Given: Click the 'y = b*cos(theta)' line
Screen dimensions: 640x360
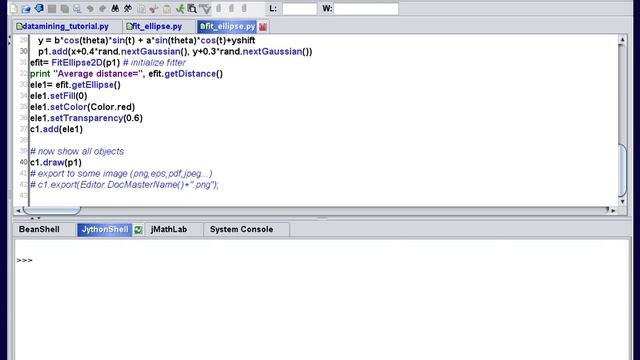Looking at the screenshot, I should click(x=147, y=40).
